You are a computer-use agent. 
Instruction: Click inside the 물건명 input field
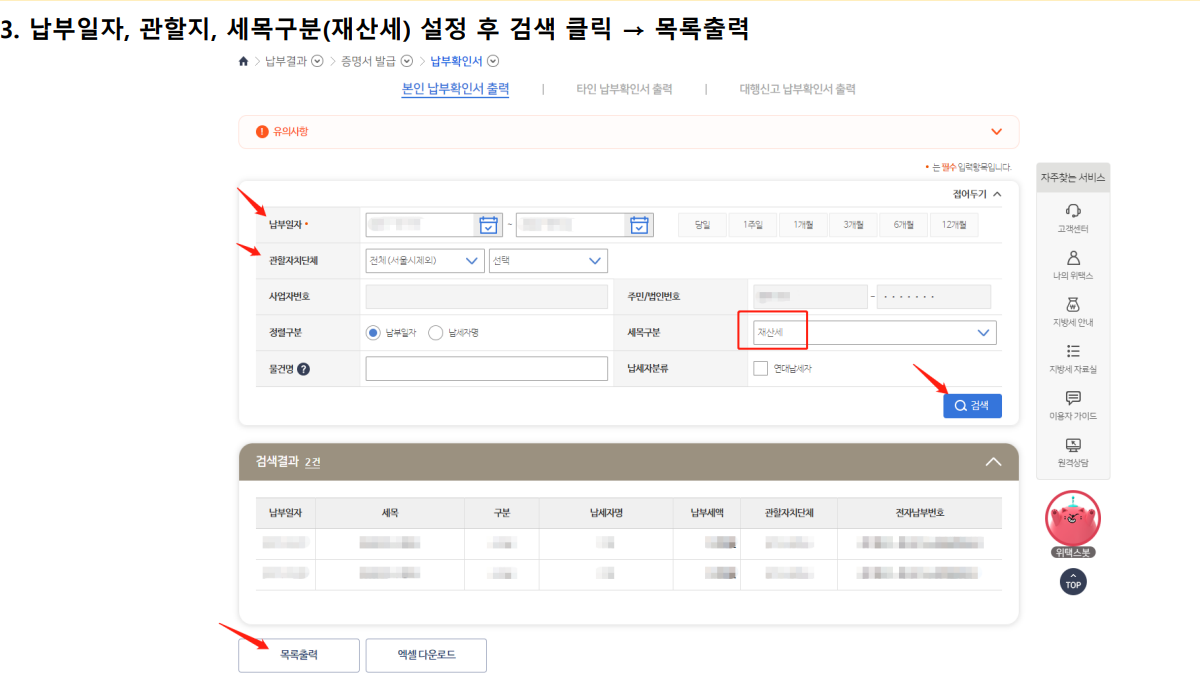tap(486, 368)
